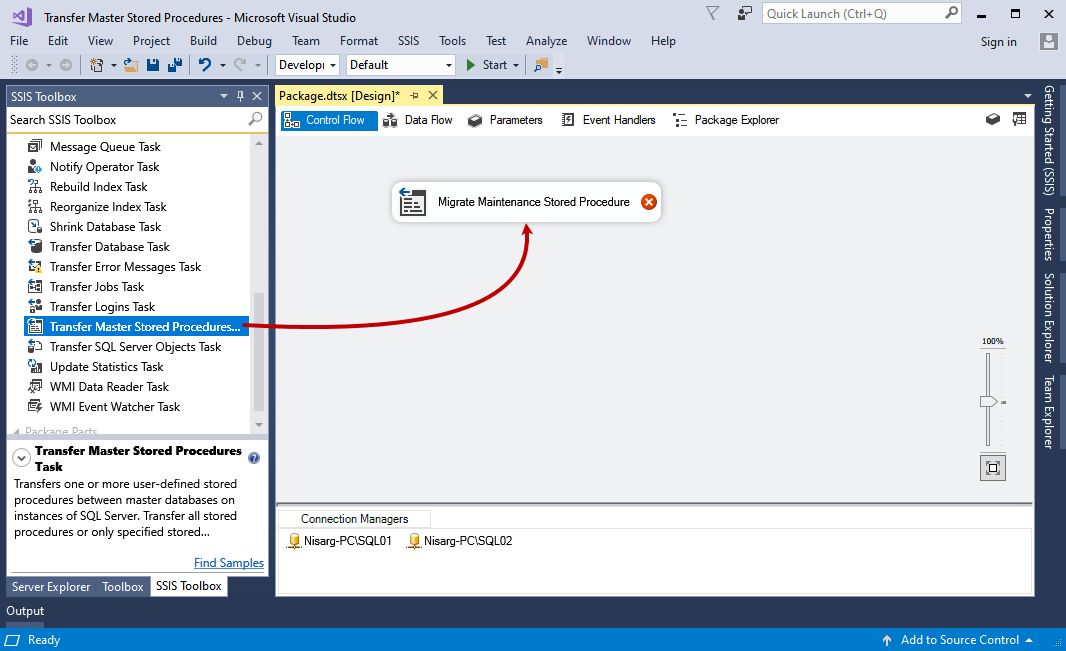Open toolbar overflow options arrow
The image size is (1066, 651).
(559, 69)
